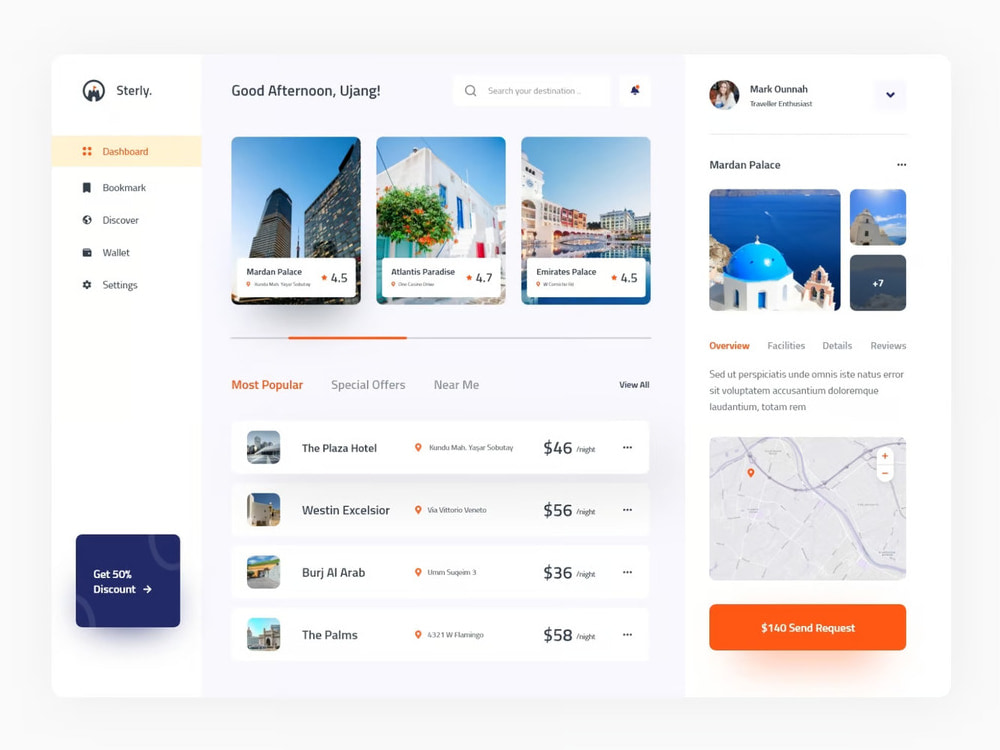Viewport: 1000px width, 750px height.
Task: Open the Mardan Palace card
Action: 296,221
